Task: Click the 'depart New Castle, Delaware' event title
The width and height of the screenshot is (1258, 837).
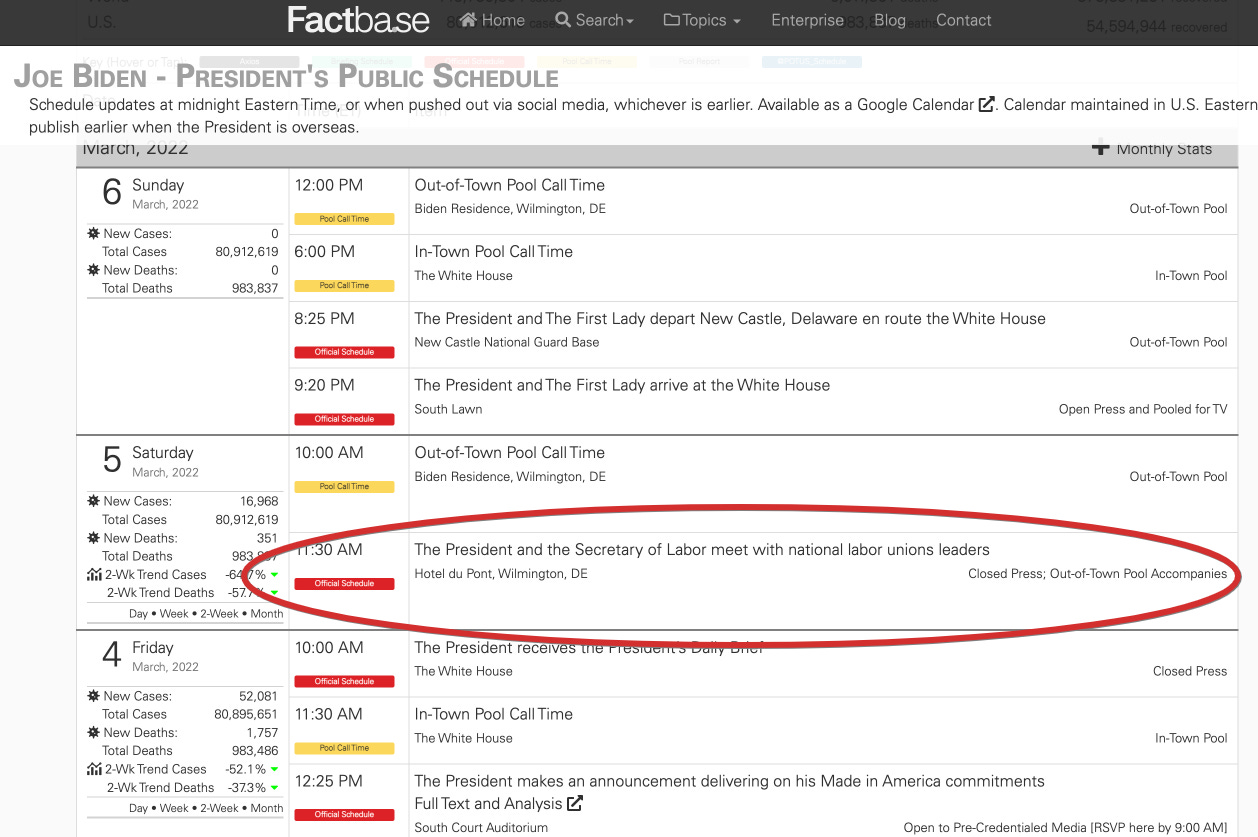Action: [730, 319]
